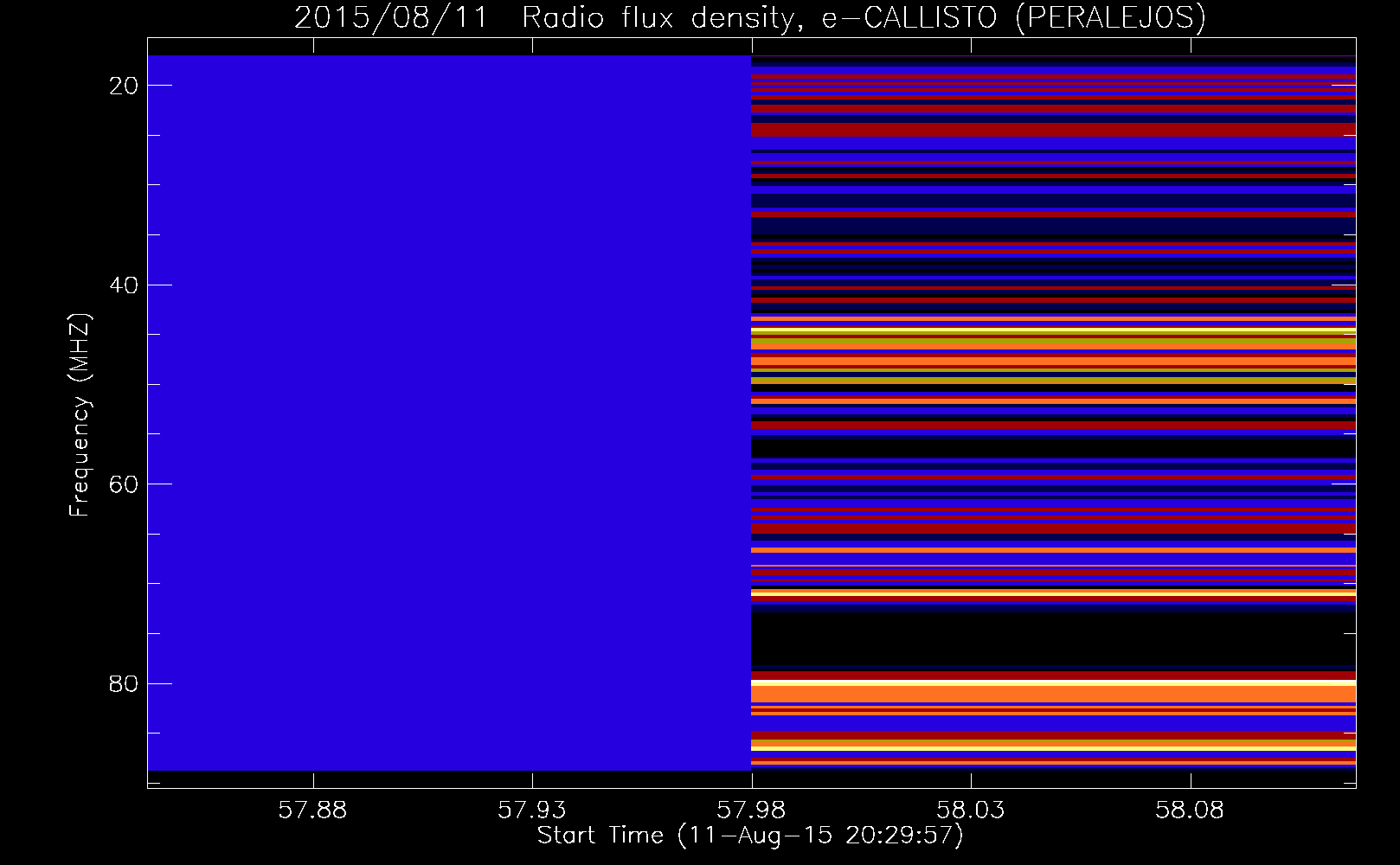The image size is (1400, 865).
Task: Click the time tick label '58.08'
Action: pyautogui.click(x=1190, y=810)
